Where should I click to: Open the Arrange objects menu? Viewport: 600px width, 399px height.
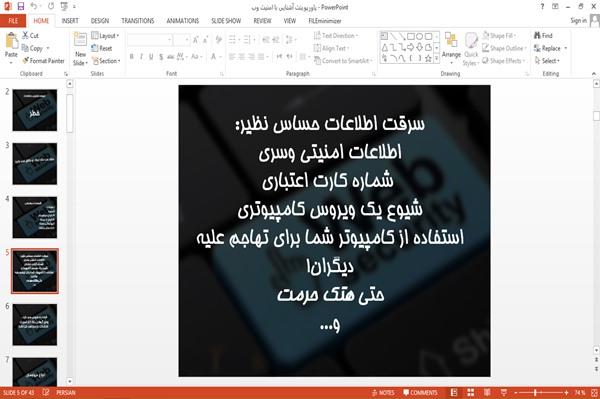pyautogui.click(x=451, y=48)
